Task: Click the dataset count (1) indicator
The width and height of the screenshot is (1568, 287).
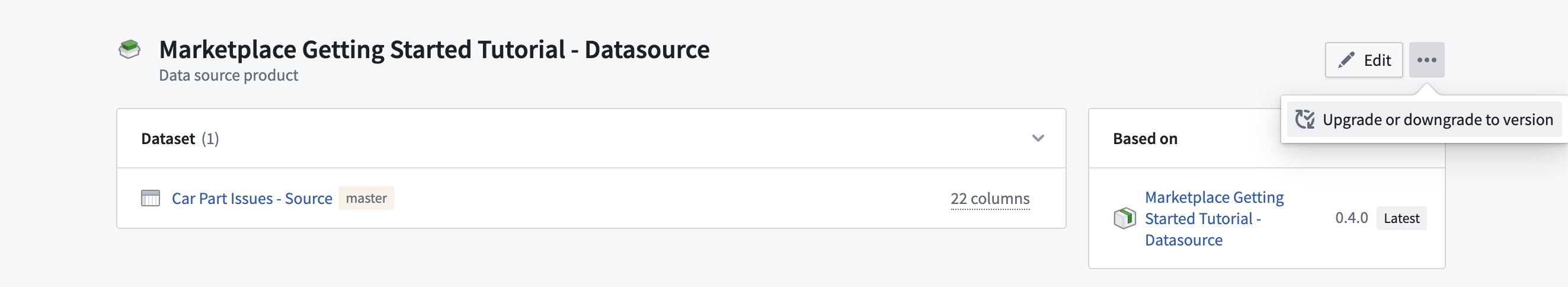Action: [x=210, y=139]
